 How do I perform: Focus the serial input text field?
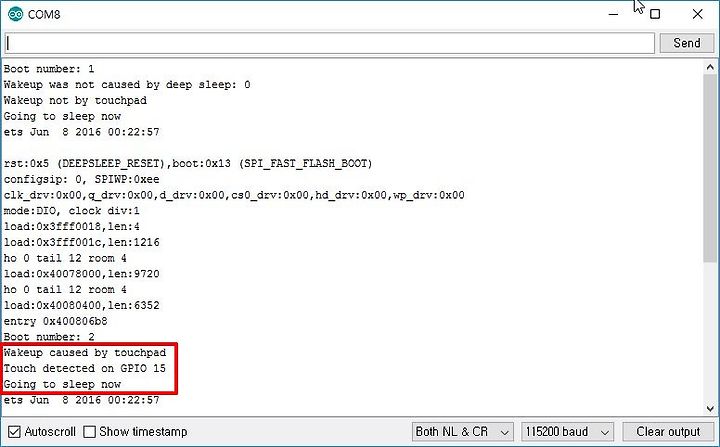pos(330,43)
